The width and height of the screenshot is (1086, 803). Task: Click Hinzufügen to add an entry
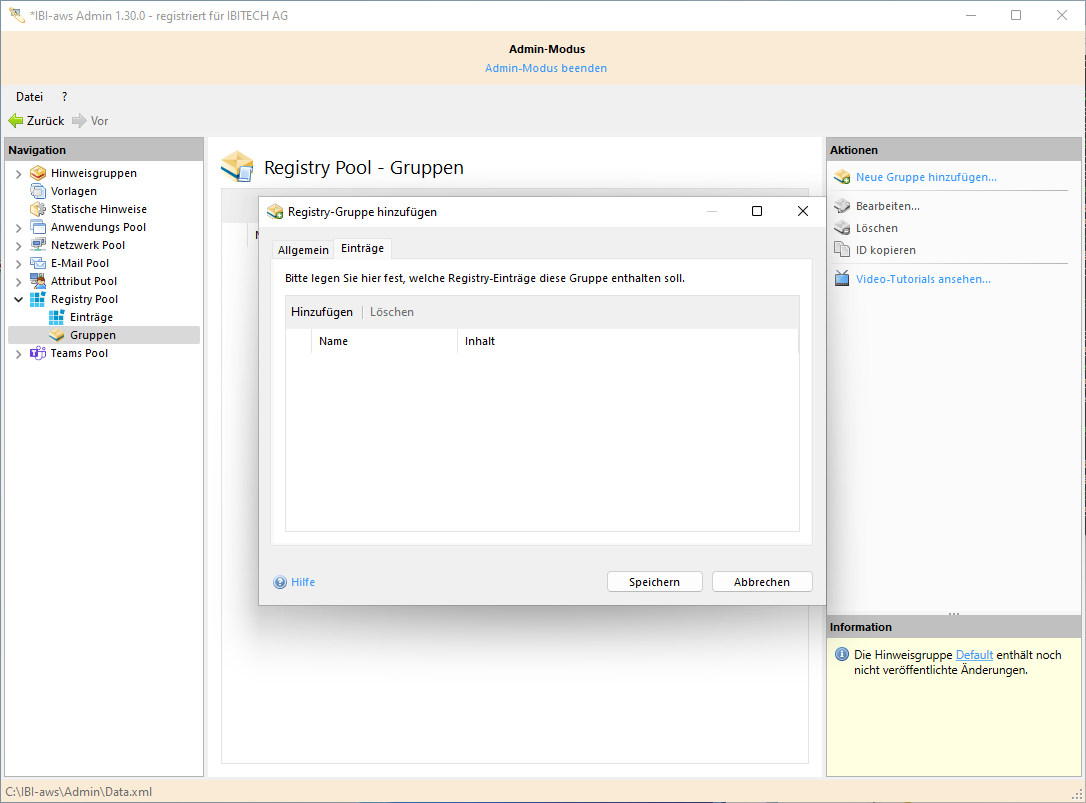[x=322, y=312]
